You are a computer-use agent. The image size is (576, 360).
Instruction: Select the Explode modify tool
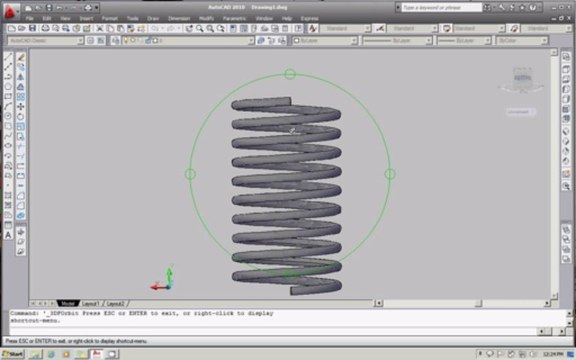click(x=21, y=215)
